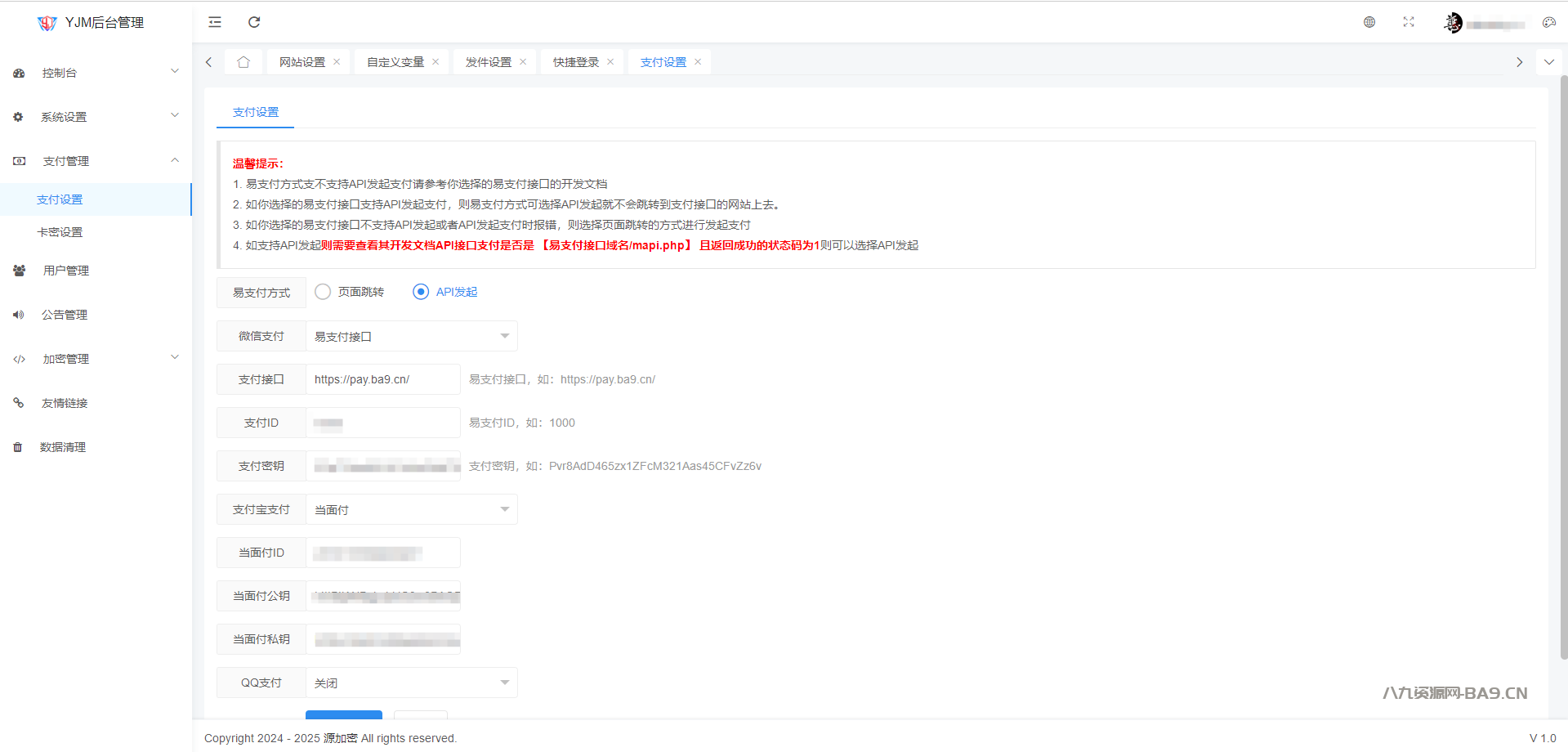Open the globe website icon
Screen dimensions: 1568x752
point(1369,22)
